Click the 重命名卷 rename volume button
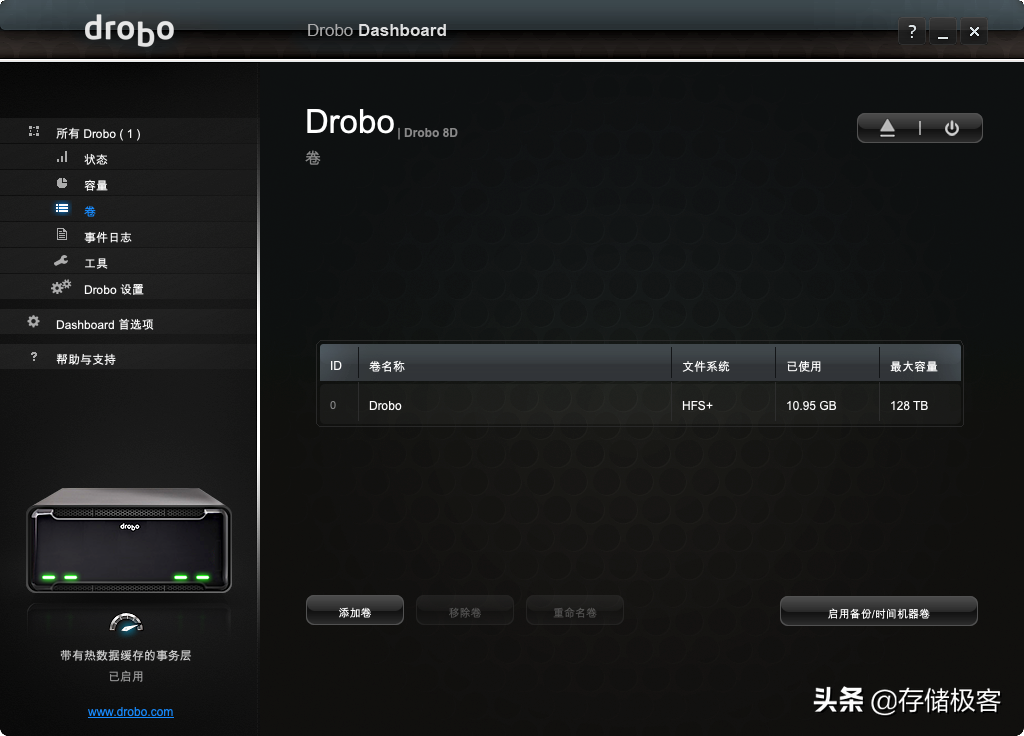Image resolution: width=1024 pixels, height=736 pixels. (x=575, y=611)
